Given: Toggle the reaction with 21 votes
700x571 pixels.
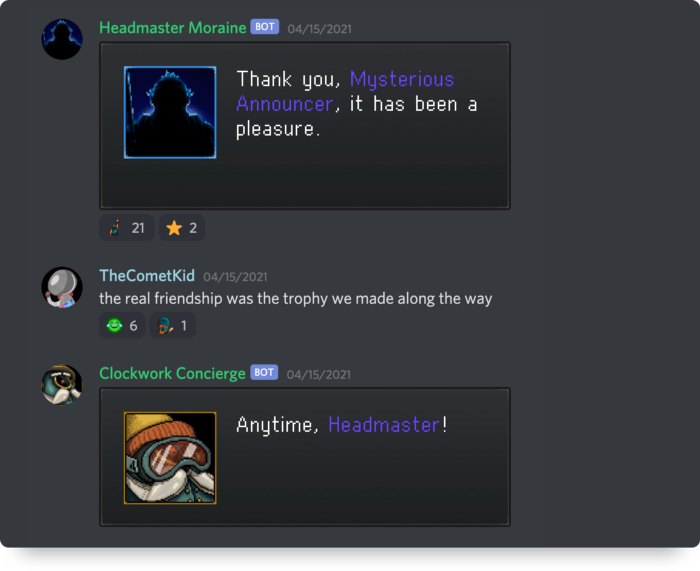Looking at the screenshot, I should click(127, 228).
